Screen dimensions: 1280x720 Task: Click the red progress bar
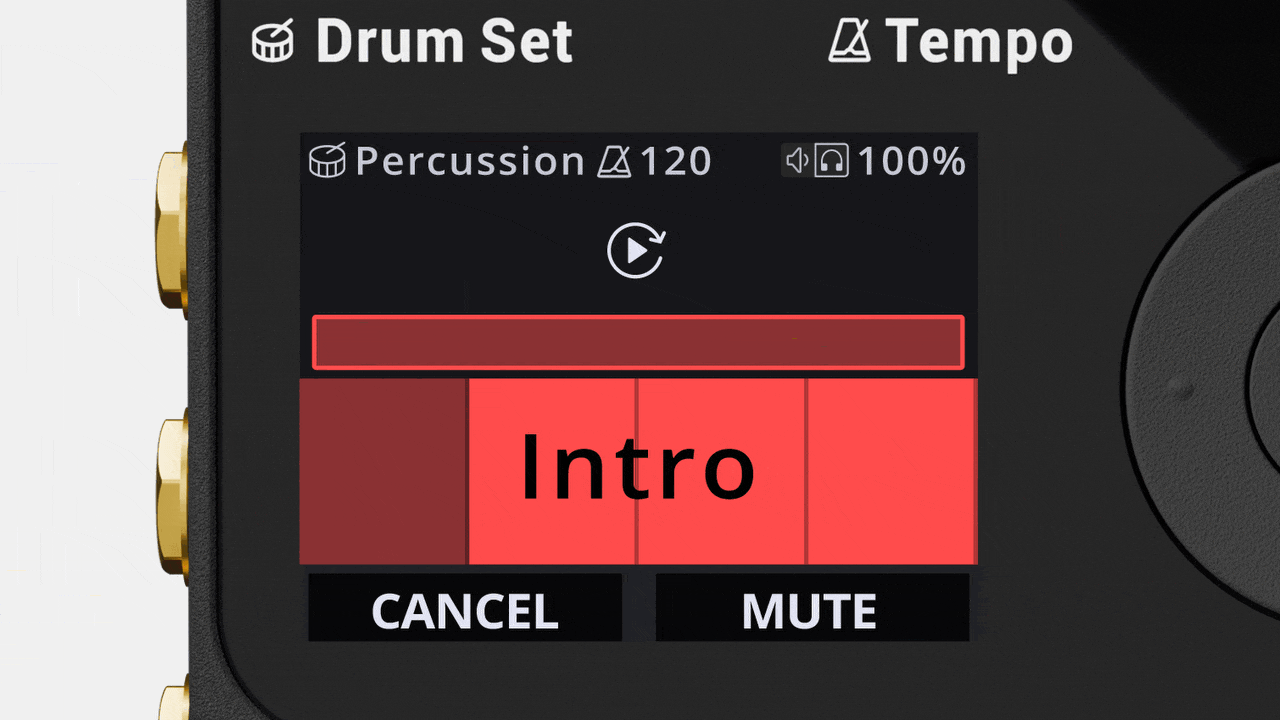pyautogui.click(x=638, y=343)
